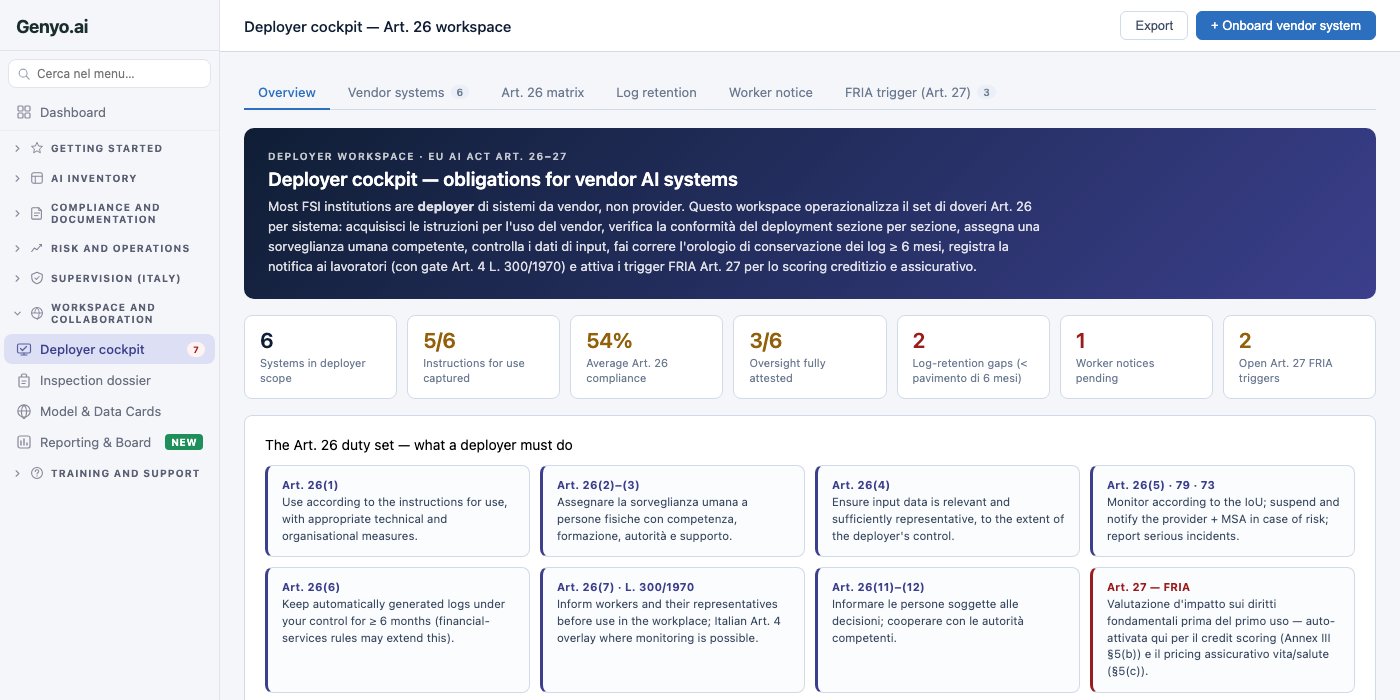Open the Worker notice tab

click(771, 92)
